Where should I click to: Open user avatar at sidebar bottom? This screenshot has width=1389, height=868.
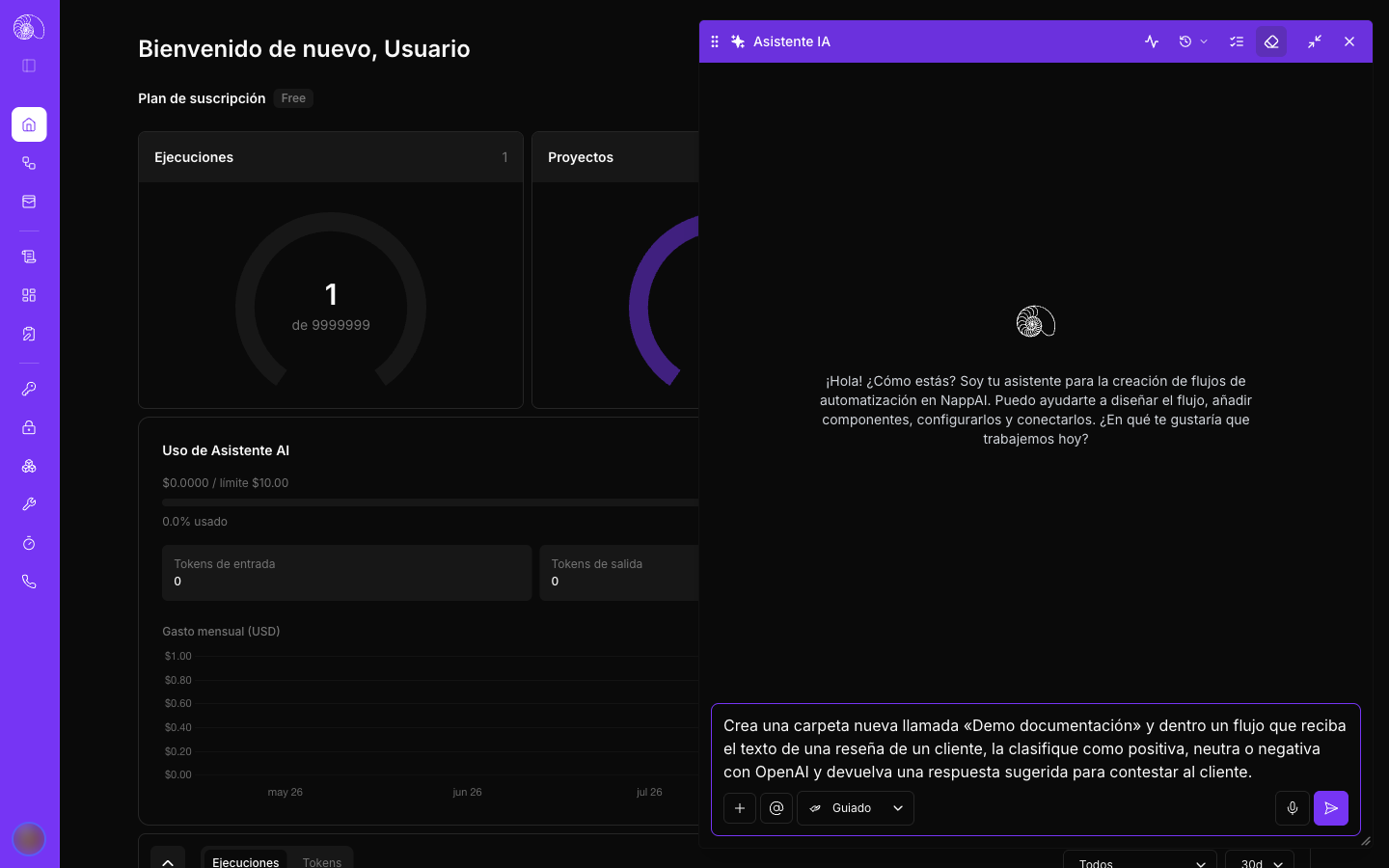(x=29, y=839)
